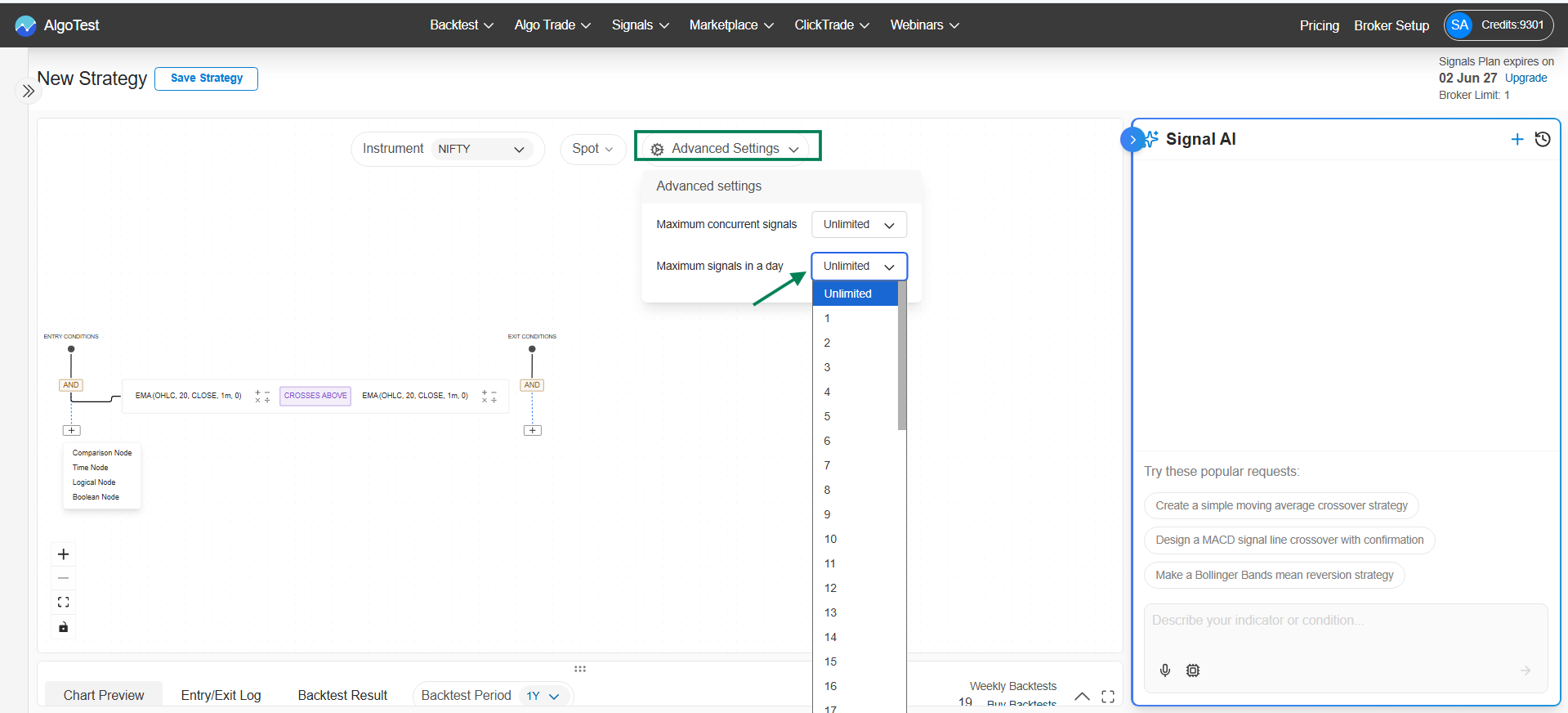The image size is (1568, 713).
Task: Open the Marketplace menu
Action: point(731,25)
